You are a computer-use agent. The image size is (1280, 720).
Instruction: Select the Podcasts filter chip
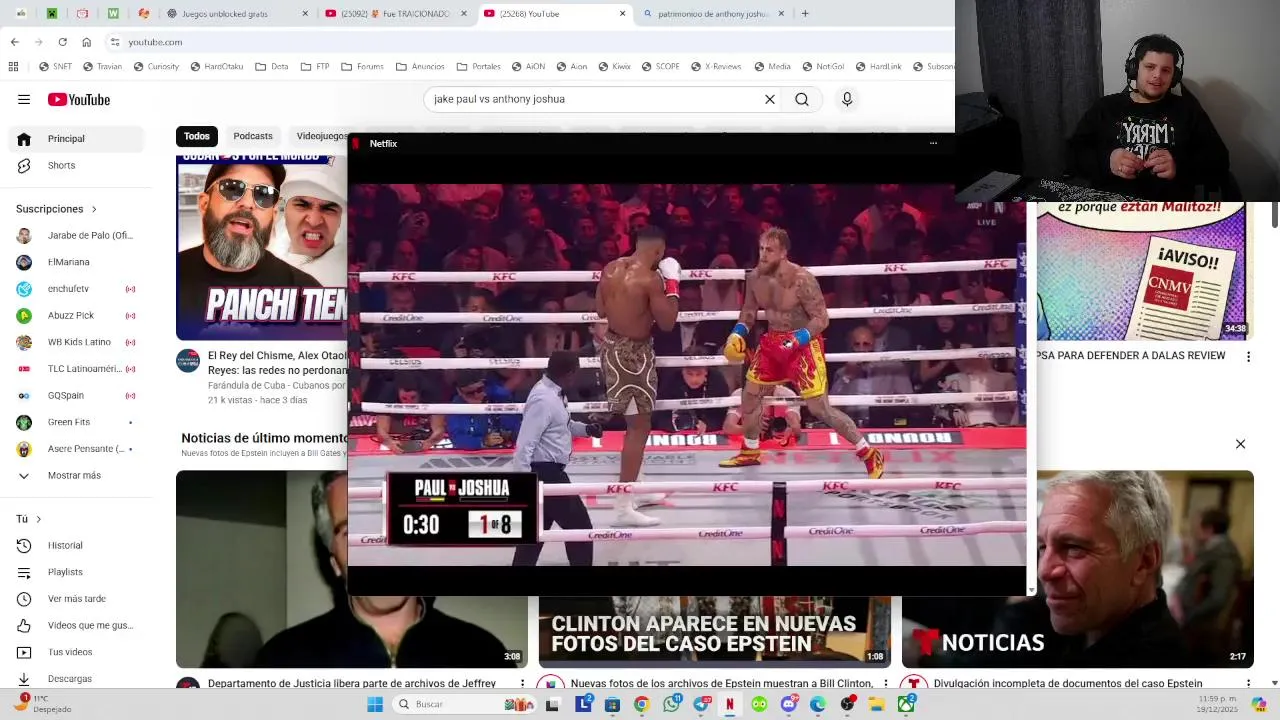(x=253, y=136)
